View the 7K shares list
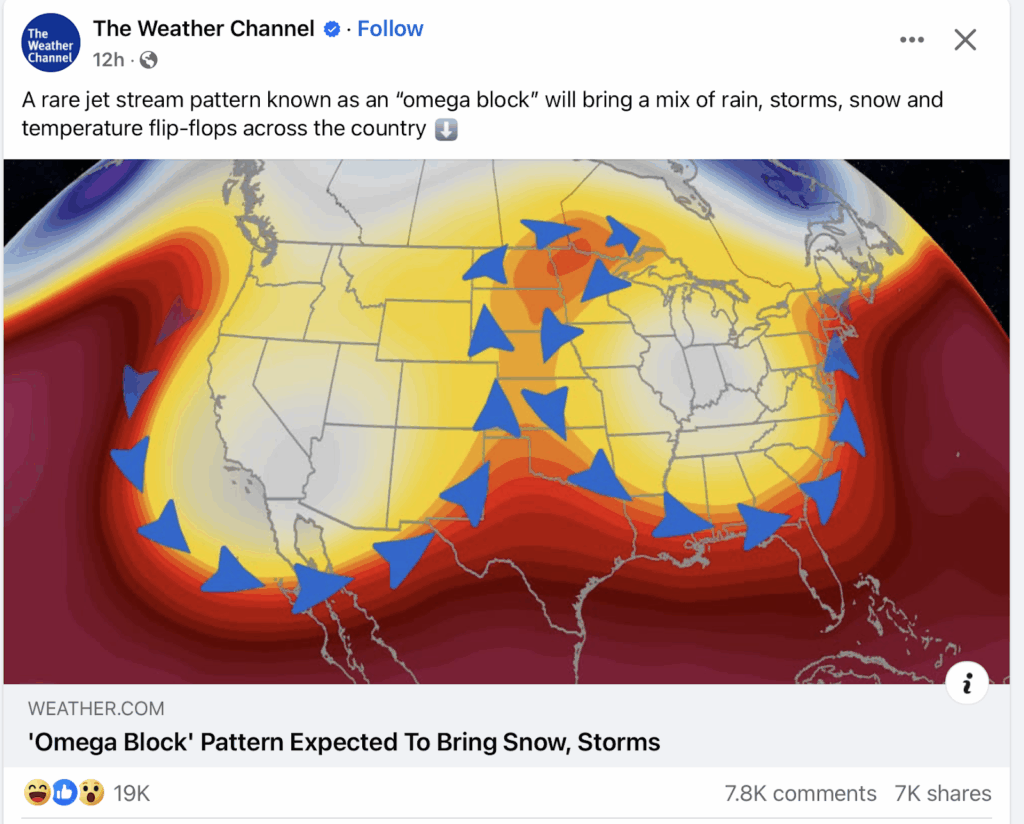The image size is (1024, 824). pos(942,793)
